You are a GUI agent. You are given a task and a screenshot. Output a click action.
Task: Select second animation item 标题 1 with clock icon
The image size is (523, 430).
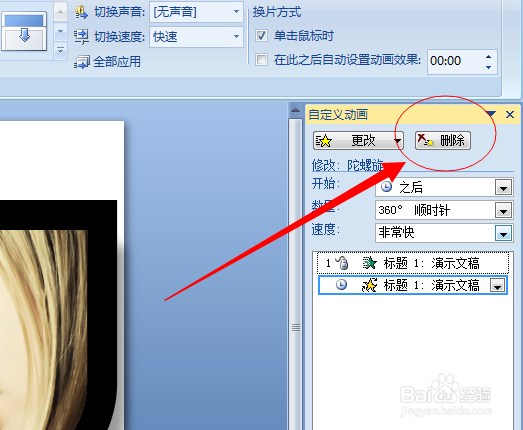coord(413,285)
